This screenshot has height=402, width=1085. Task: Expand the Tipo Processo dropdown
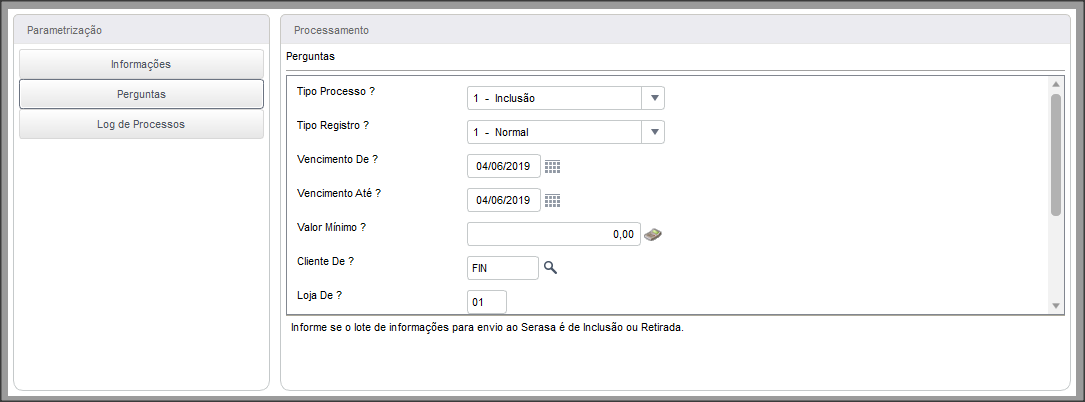[x=653, y=98]
